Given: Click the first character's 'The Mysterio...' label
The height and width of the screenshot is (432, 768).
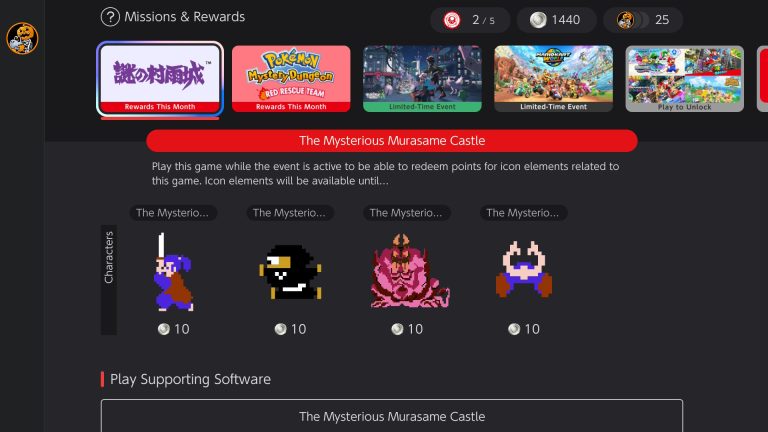Looking at the screenshot, I should pyautogui.click(x=173, y=213).
